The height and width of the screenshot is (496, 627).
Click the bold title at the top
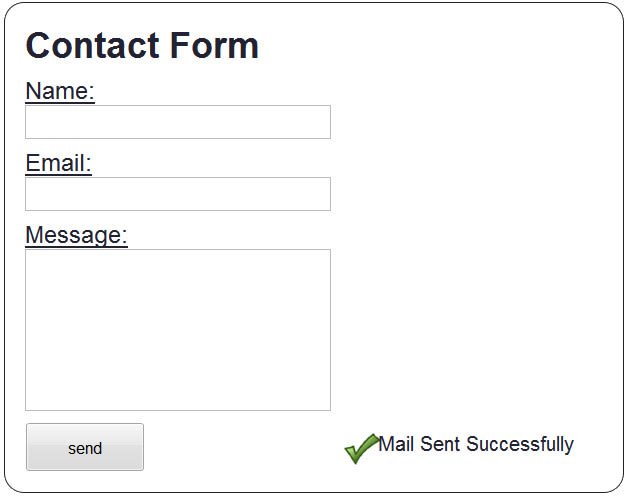click(142, 46)
